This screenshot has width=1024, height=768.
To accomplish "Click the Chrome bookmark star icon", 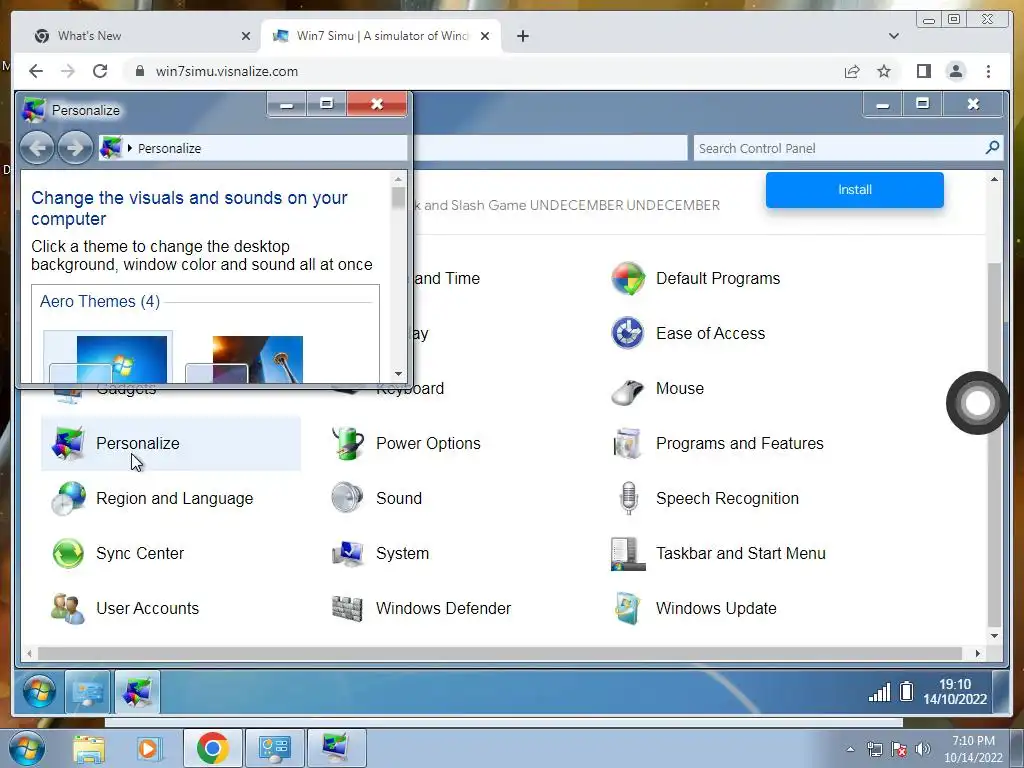I will coord(884,71).
